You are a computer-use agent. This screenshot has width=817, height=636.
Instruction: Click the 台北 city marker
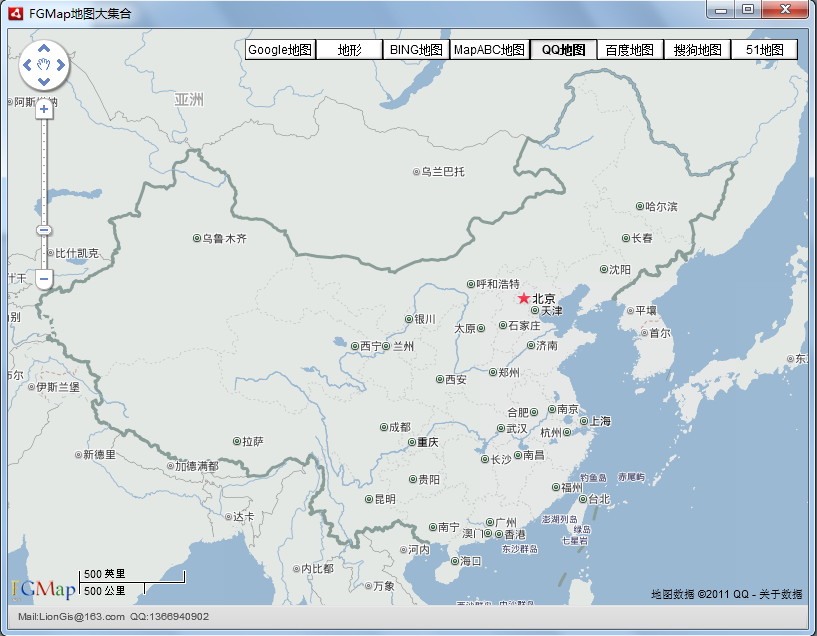coord(583,499)
